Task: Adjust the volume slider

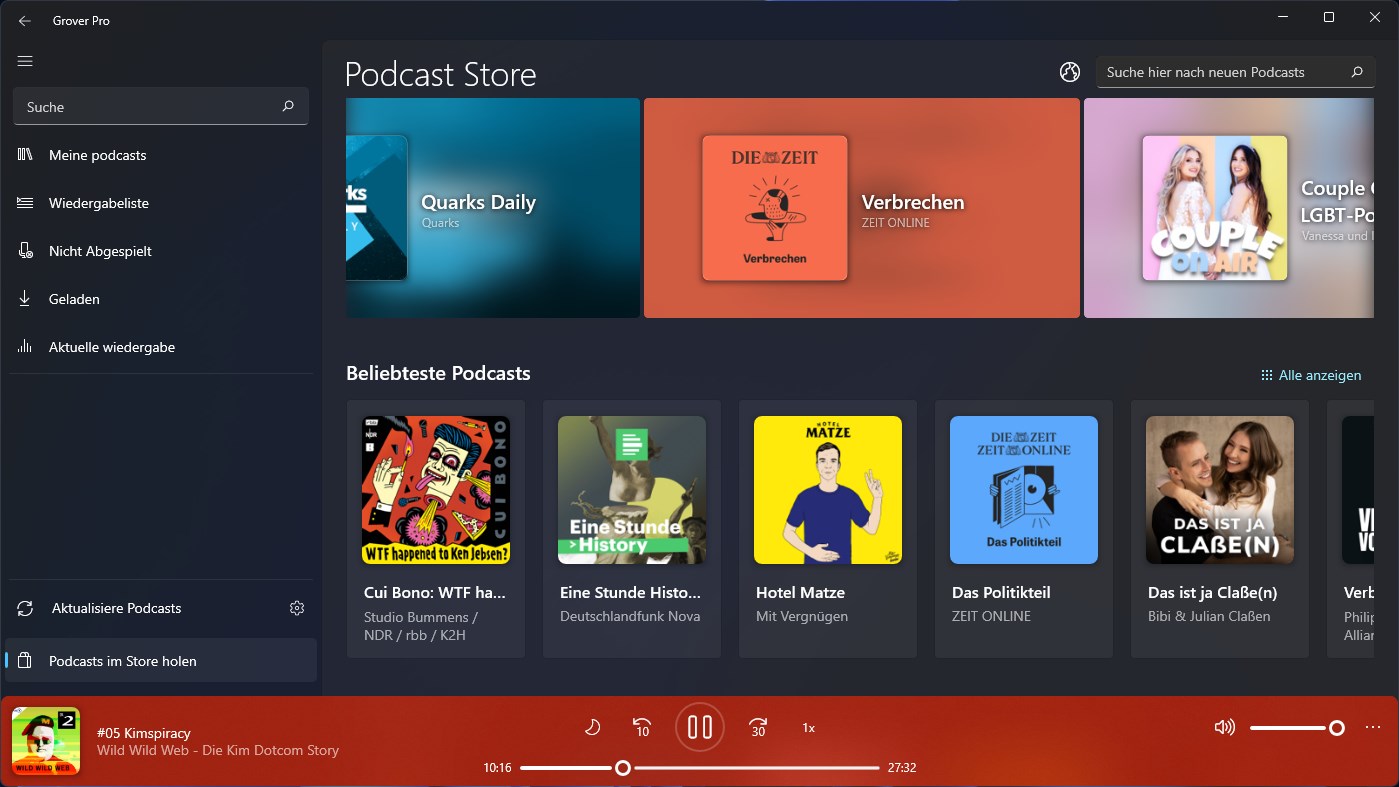Action: click(x=1297, y=728)
